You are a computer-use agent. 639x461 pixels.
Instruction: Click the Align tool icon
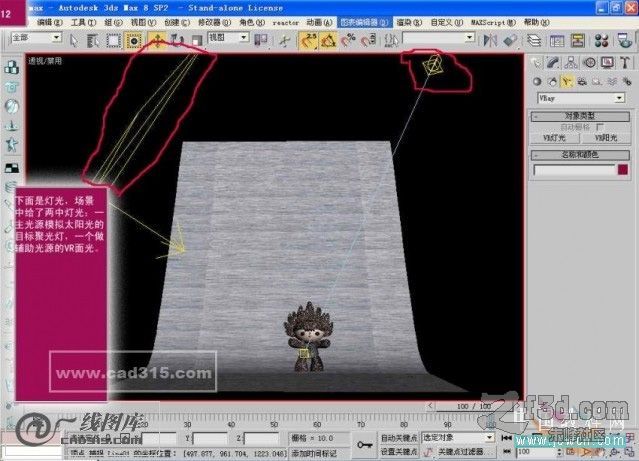510,40
